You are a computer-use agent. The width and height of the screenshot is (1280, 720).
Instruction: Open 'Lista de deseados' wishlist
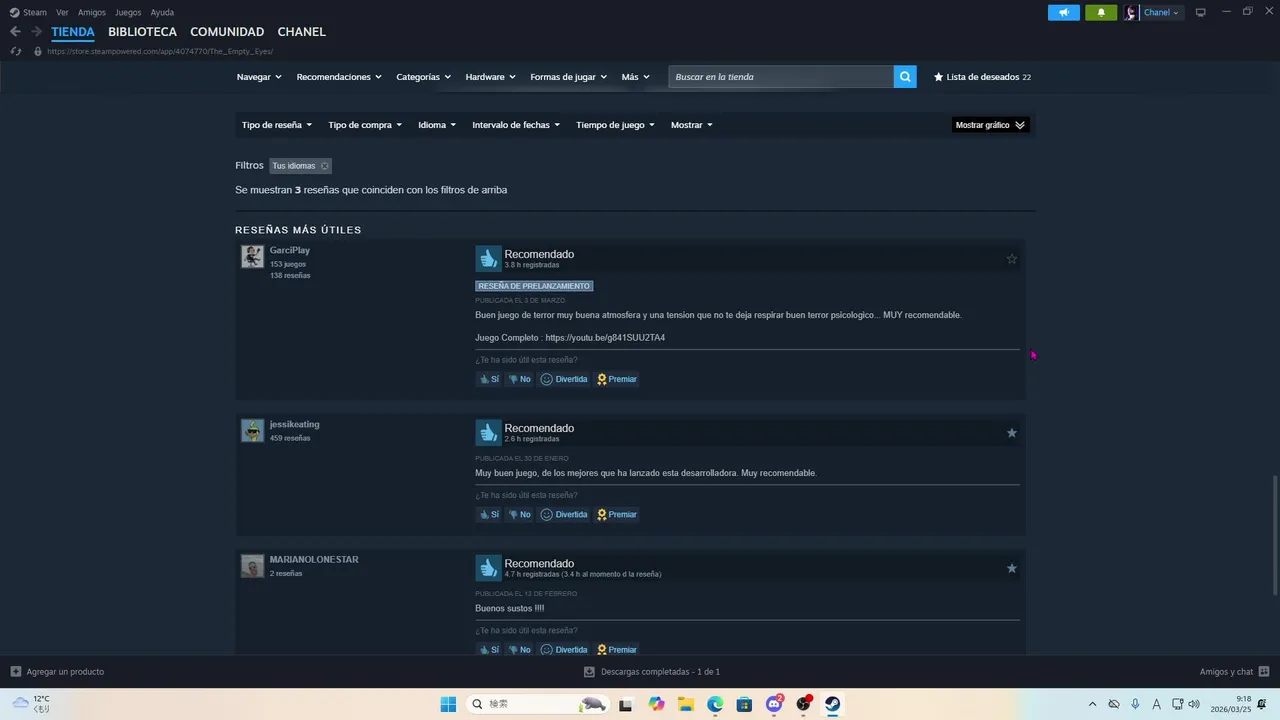(x=982, y=77)
